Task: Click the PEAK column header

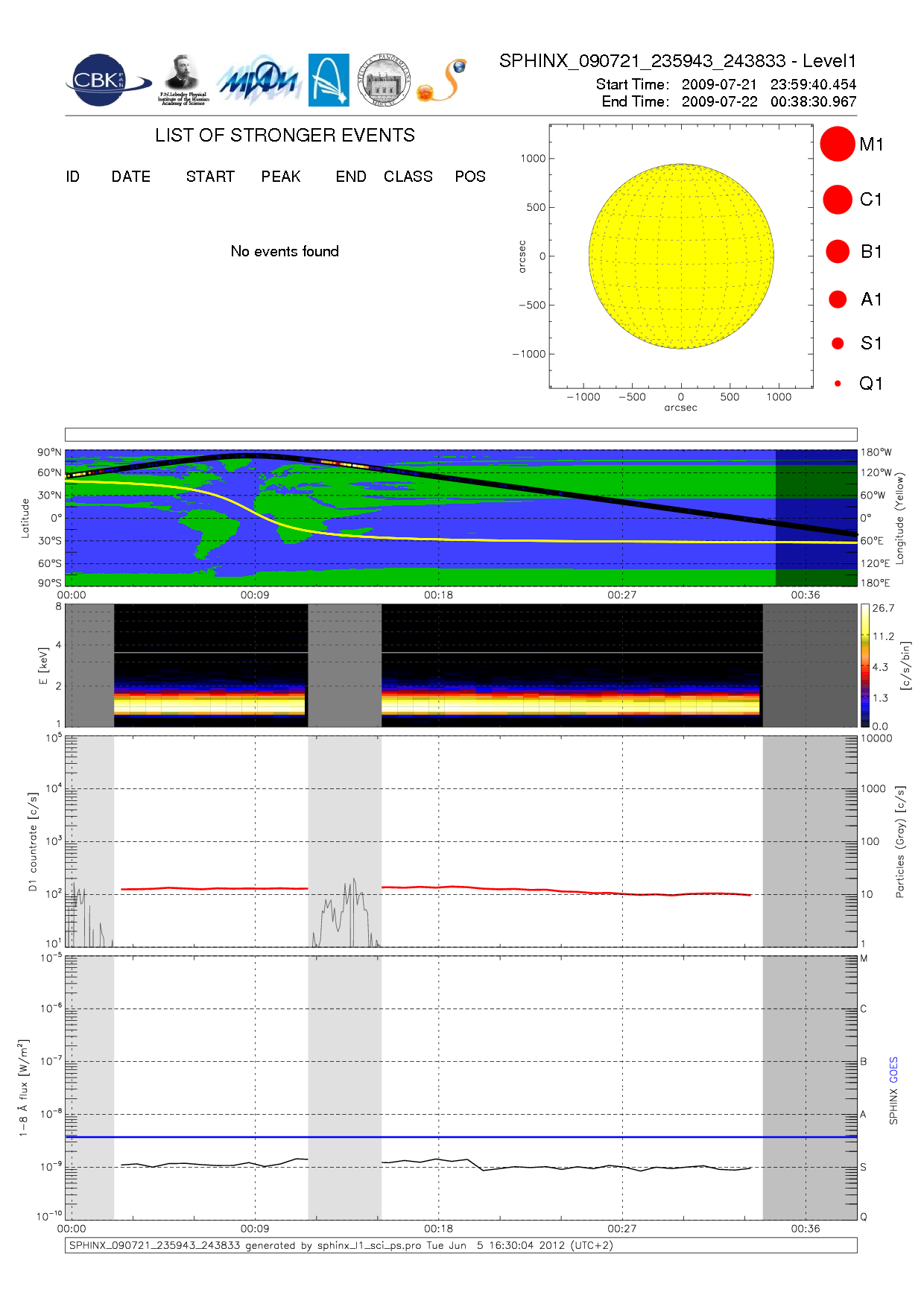Action: tap(280, 177)
